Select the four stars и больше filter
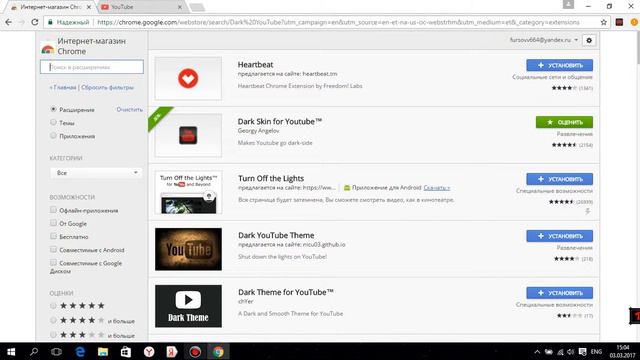This screenshot has height=360, width=640. point(53,320)
